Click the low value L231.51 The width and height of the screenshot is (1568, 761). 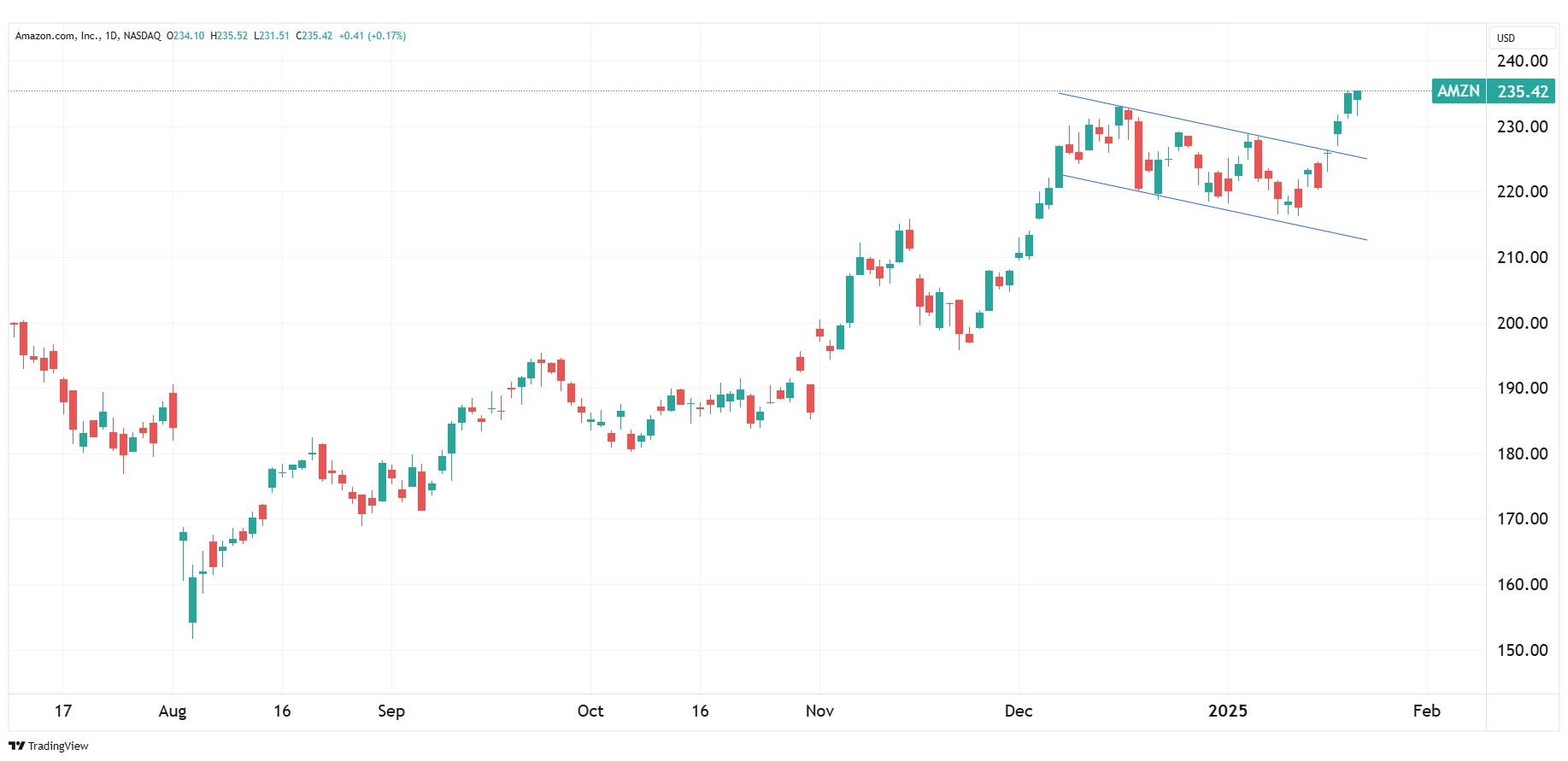point(272,36)
